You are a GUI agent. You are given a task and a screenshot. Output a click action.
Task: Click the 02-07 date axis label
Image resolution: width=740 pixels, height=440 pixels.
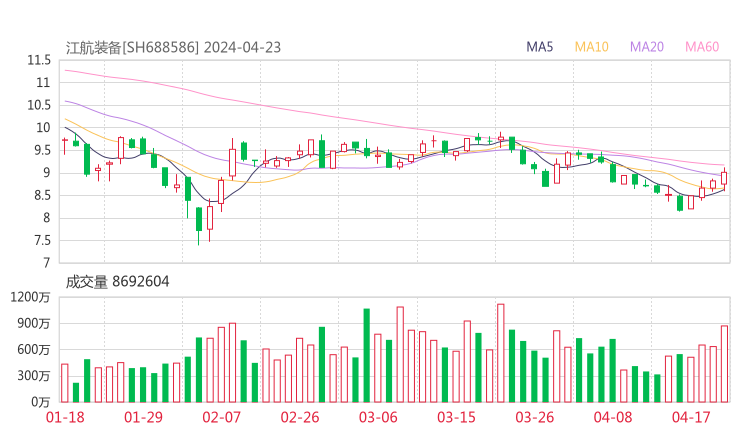coord(221,417)
